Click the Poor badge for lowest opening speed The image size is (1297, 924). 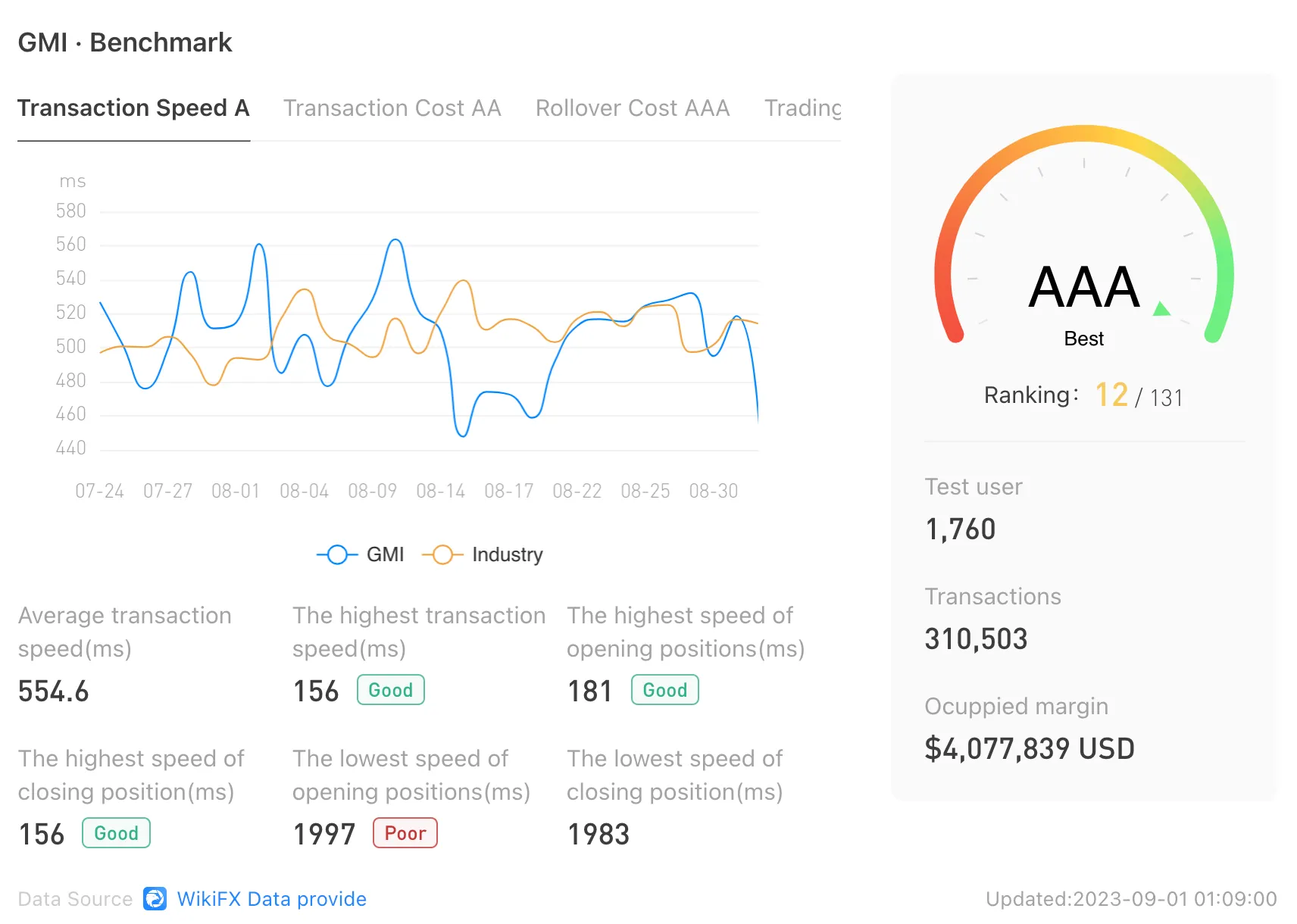[x=405, y=833]
